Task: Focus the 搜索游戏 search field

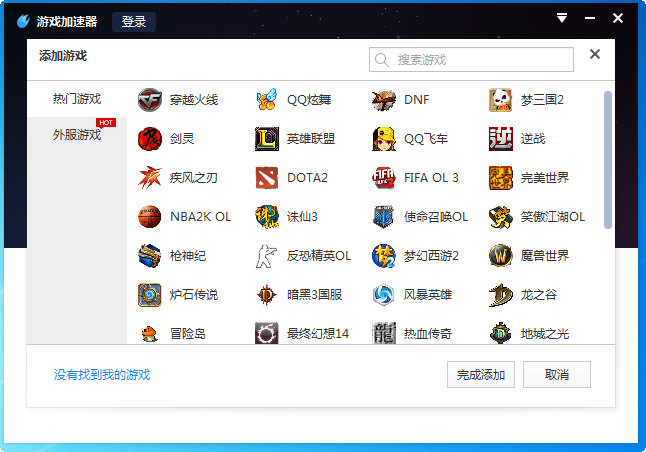Action: click(x=471, y=60)
